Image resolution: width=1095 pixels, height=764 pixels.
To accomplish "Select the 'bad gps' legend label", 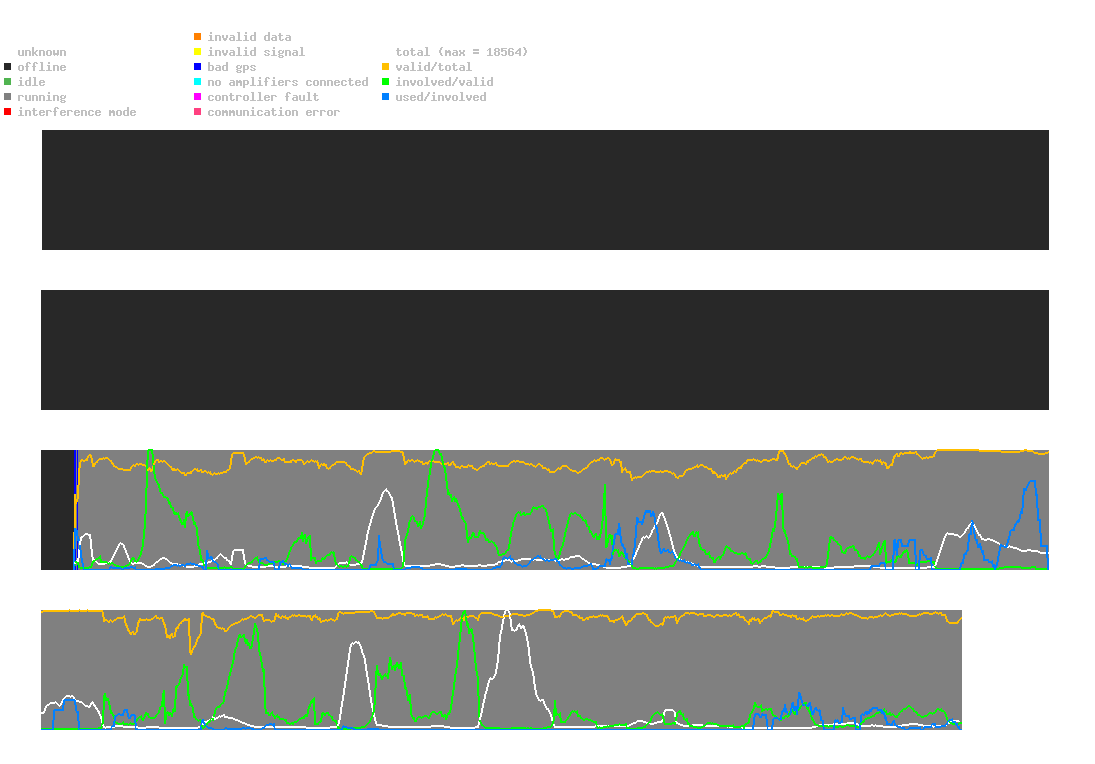I will pyautogui.click(x=232, y=67).
